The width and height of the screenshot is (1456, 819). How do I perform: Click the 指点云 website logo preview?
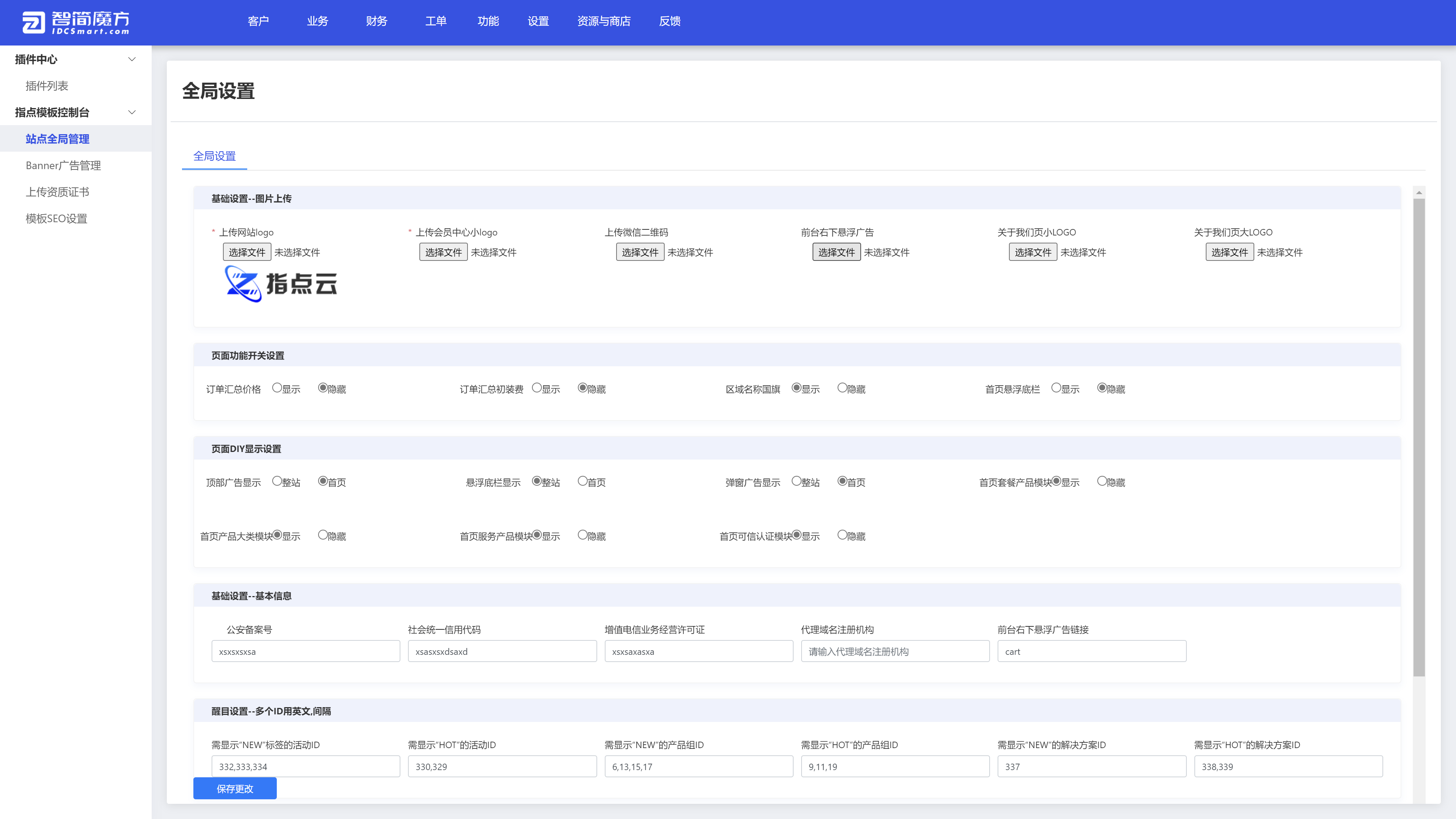pyautogui.click(x=281, y=284)
